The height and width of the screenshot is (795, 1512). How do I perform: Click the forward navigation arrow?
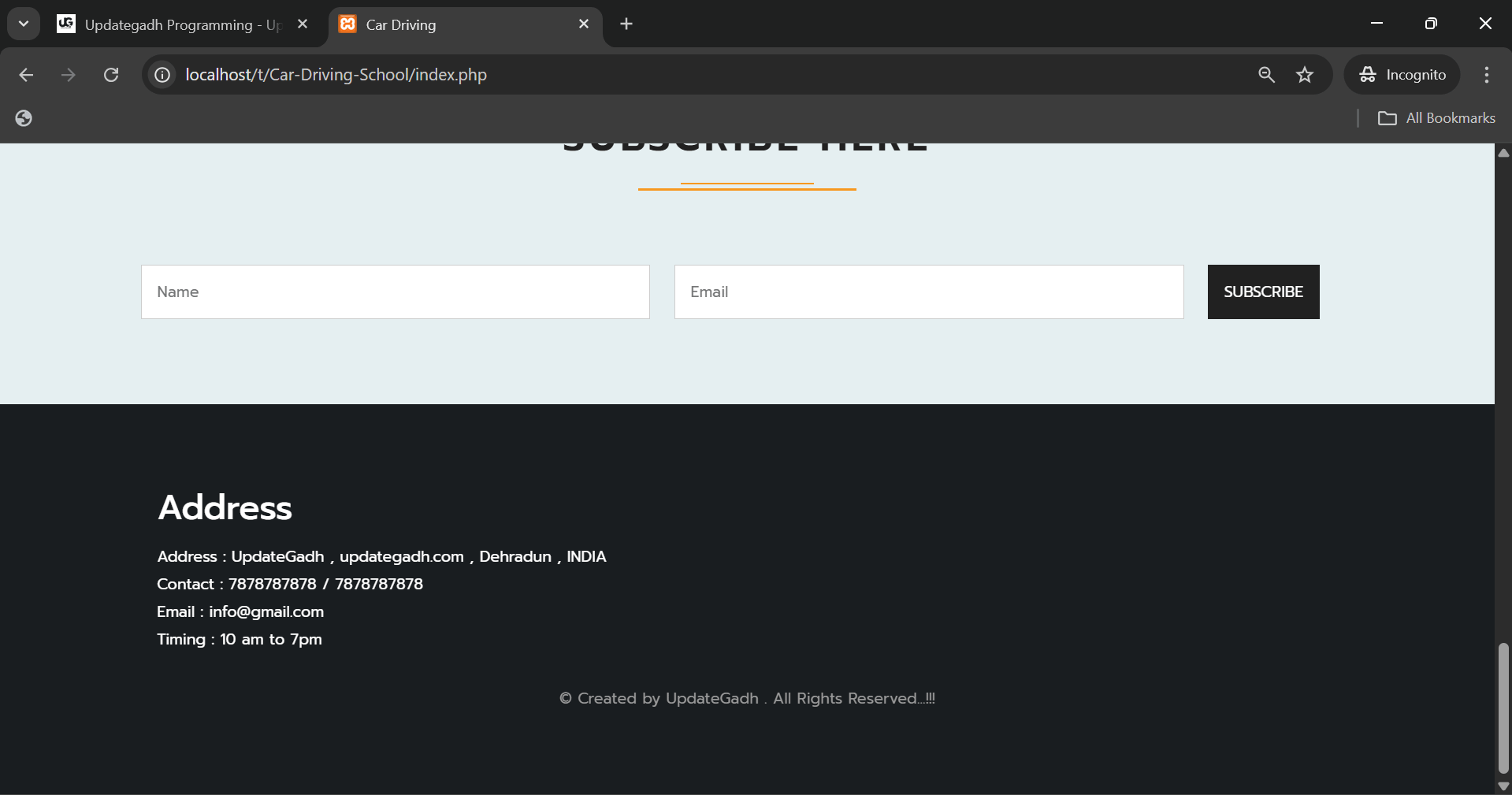(69, 74)
